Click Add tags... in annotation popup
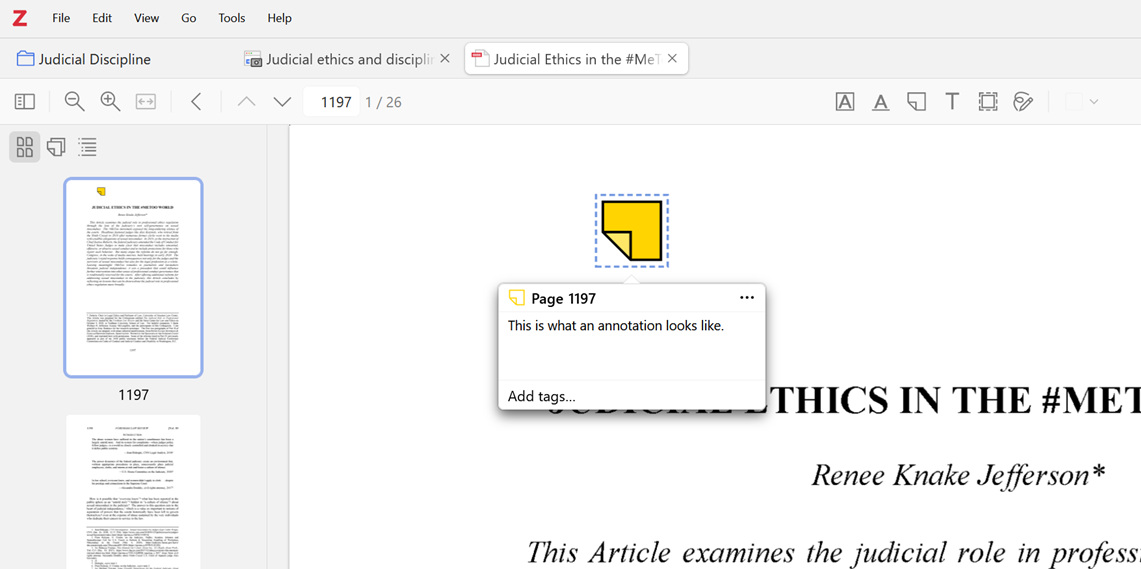 click(542, 397)
